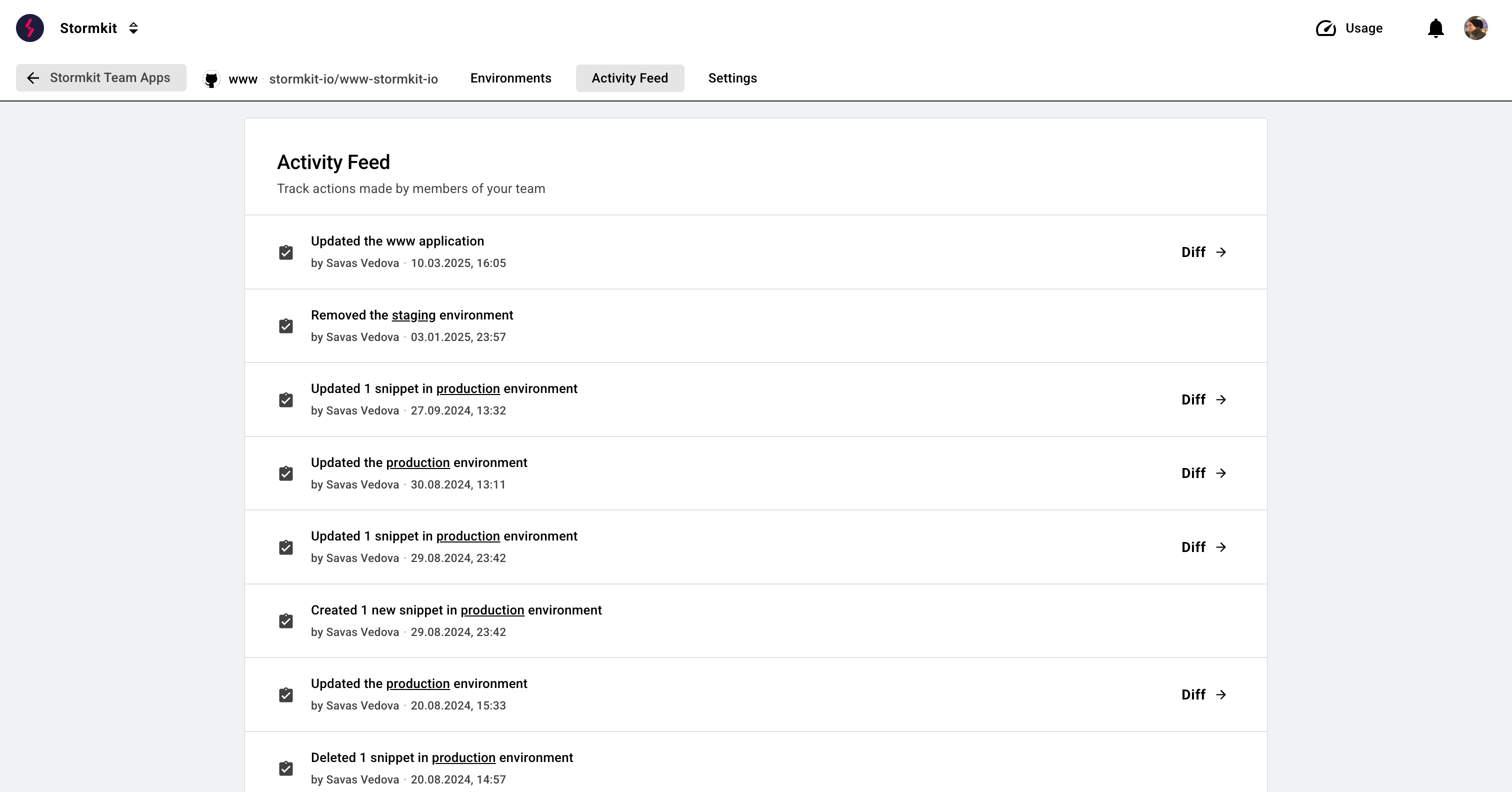Open Diff for 30.08.2024 production update

[x=1204, y=473]
